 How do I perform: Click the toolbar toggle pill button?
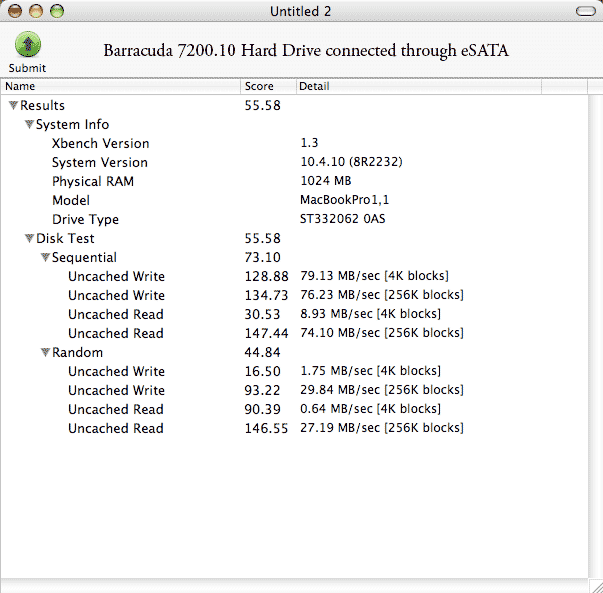click(x=586, y=11)
